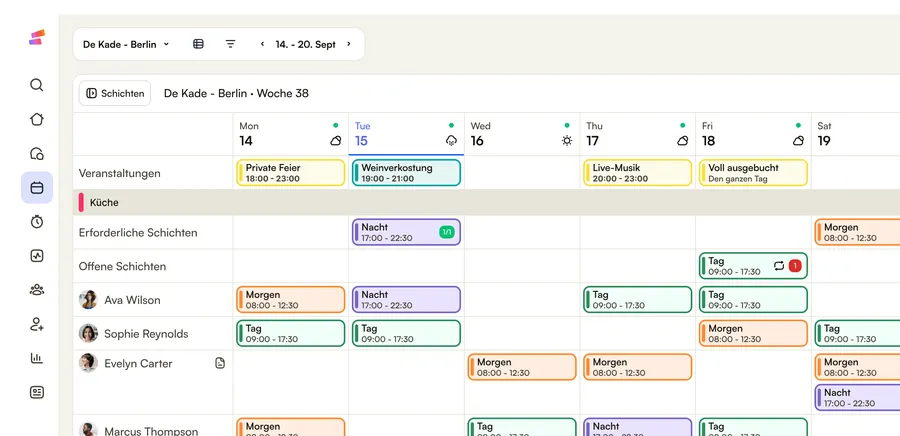
Task: Open search from the sidebar
Action: click(x=37, y=85)
